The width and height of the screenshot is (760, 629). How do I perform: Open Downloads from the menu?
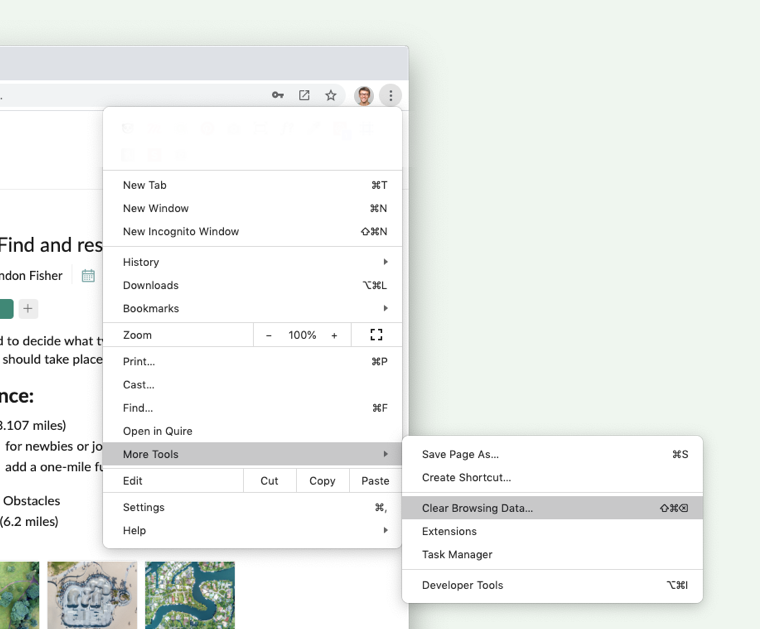tap(253, 285)
